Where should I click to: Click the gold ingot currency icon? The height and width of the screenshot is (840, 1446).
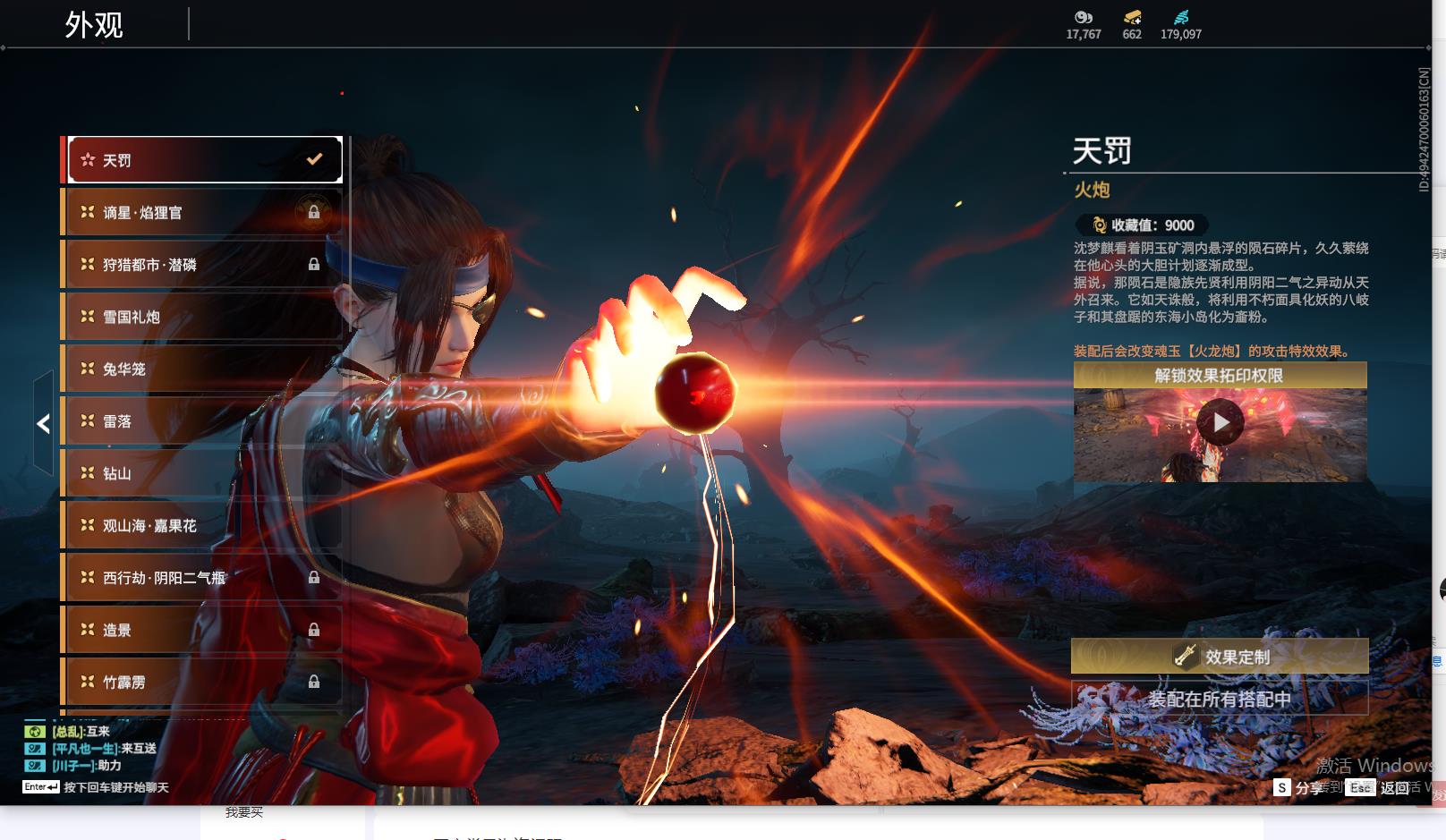[1132, 17]
